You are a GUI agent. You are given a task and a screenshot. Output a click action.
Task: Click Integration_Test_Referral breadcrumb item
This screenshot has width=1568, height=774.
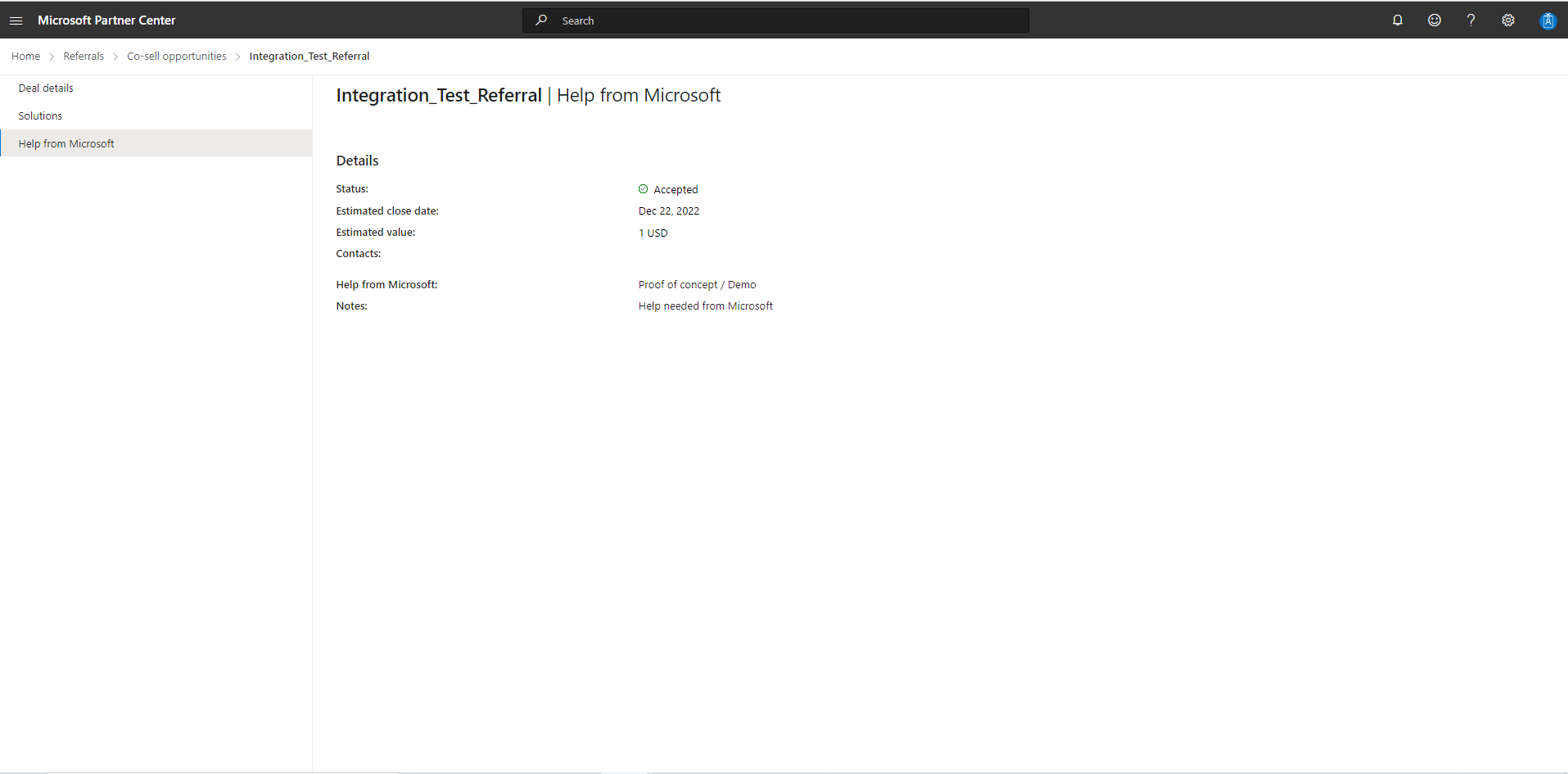click(x=310, y=57)
